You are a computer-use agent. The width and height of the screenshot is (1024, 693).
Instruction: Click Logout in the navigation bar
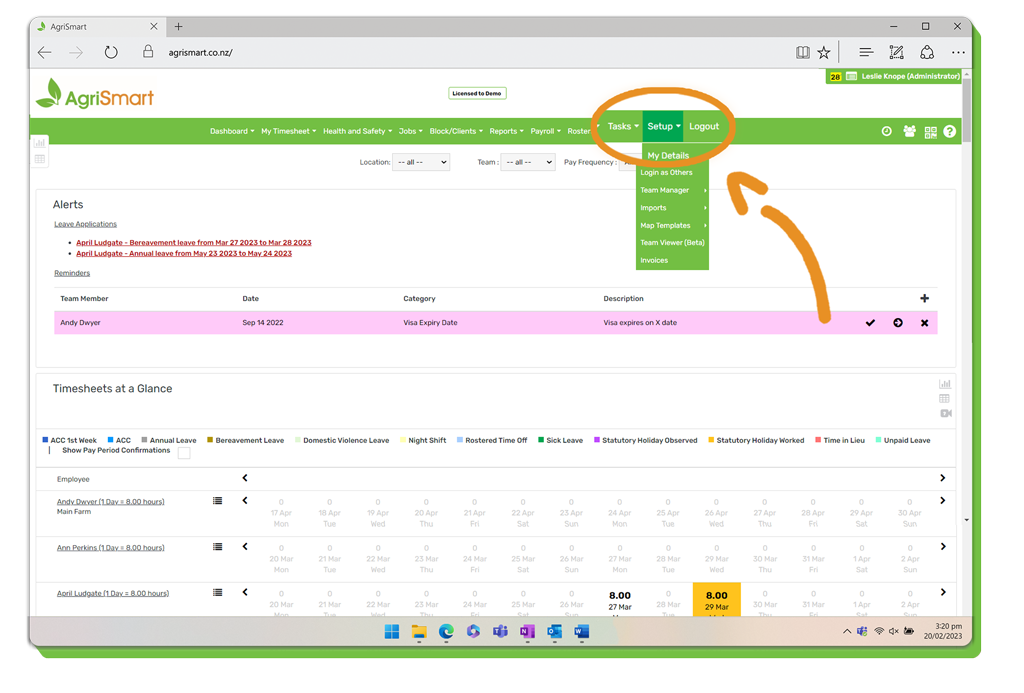pyautogui.click(x=704, y=127)
